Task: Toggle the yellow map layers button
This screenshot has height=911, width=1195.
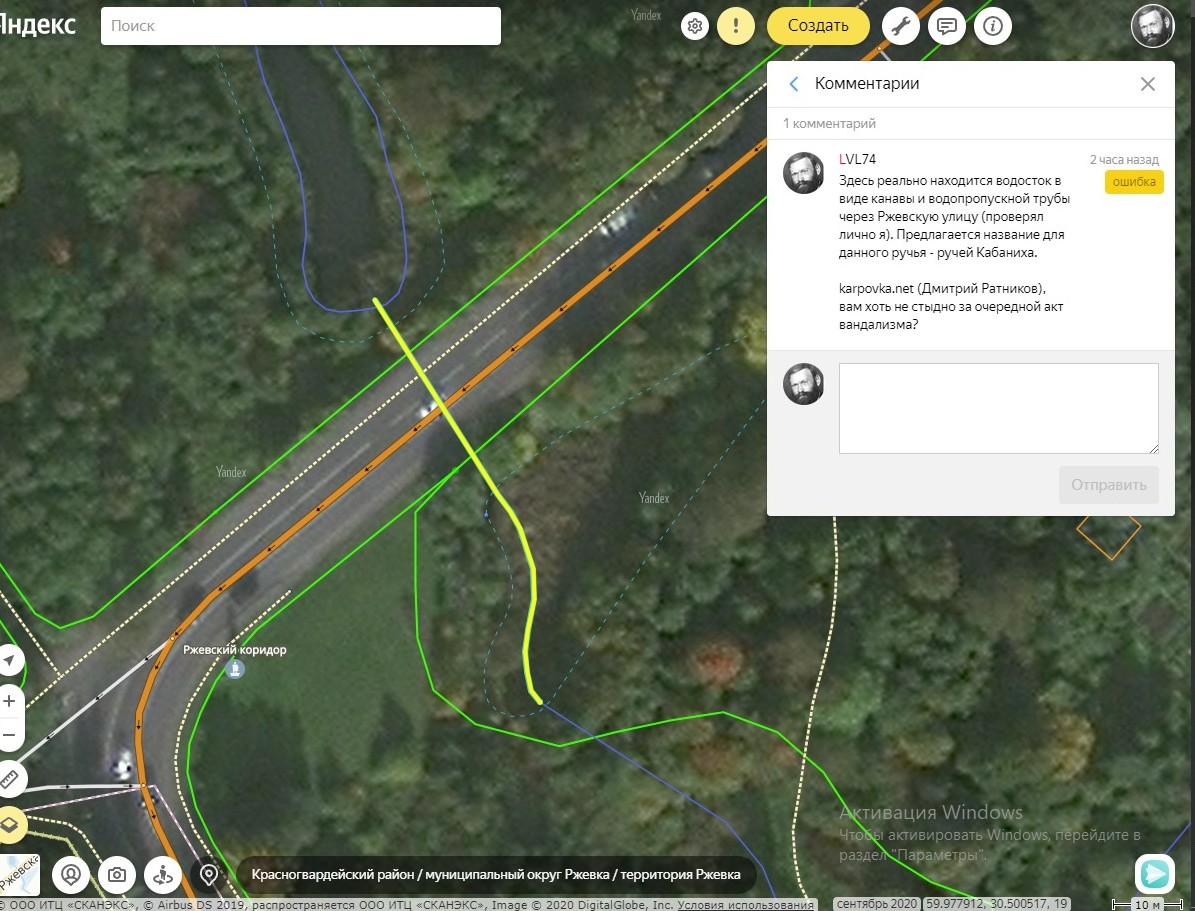Action: tap(10, 825)
